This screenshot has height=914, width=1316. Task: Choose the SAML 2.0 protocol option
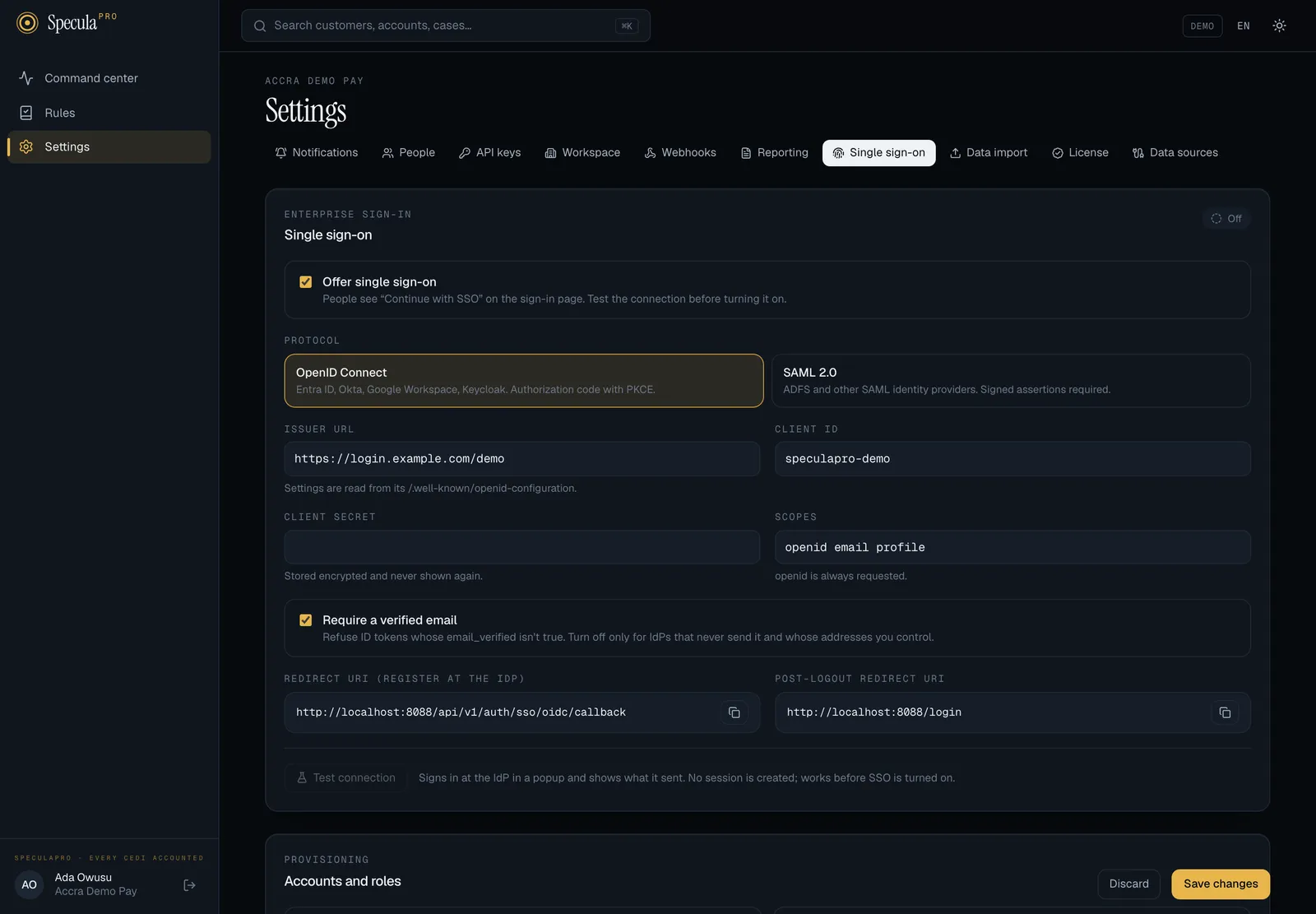[1011, 381]
